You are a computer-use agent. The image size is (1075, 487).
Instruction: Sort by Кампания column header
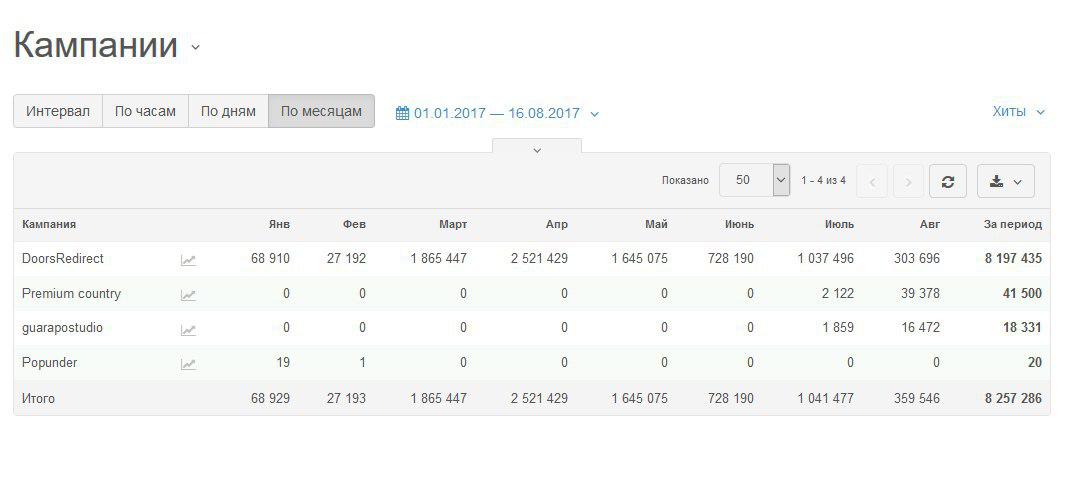(49, 224)
